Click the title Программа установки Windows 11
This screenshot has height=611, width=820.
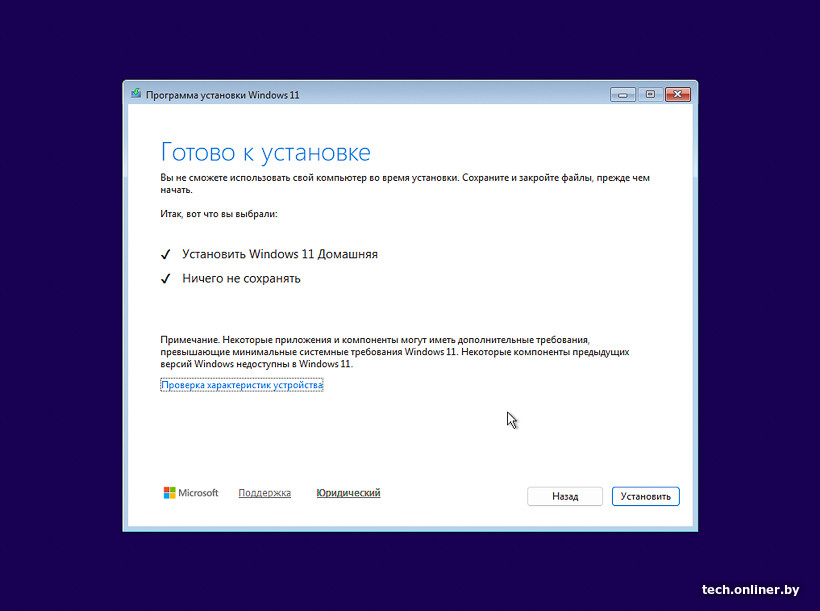tap(222, 95)
